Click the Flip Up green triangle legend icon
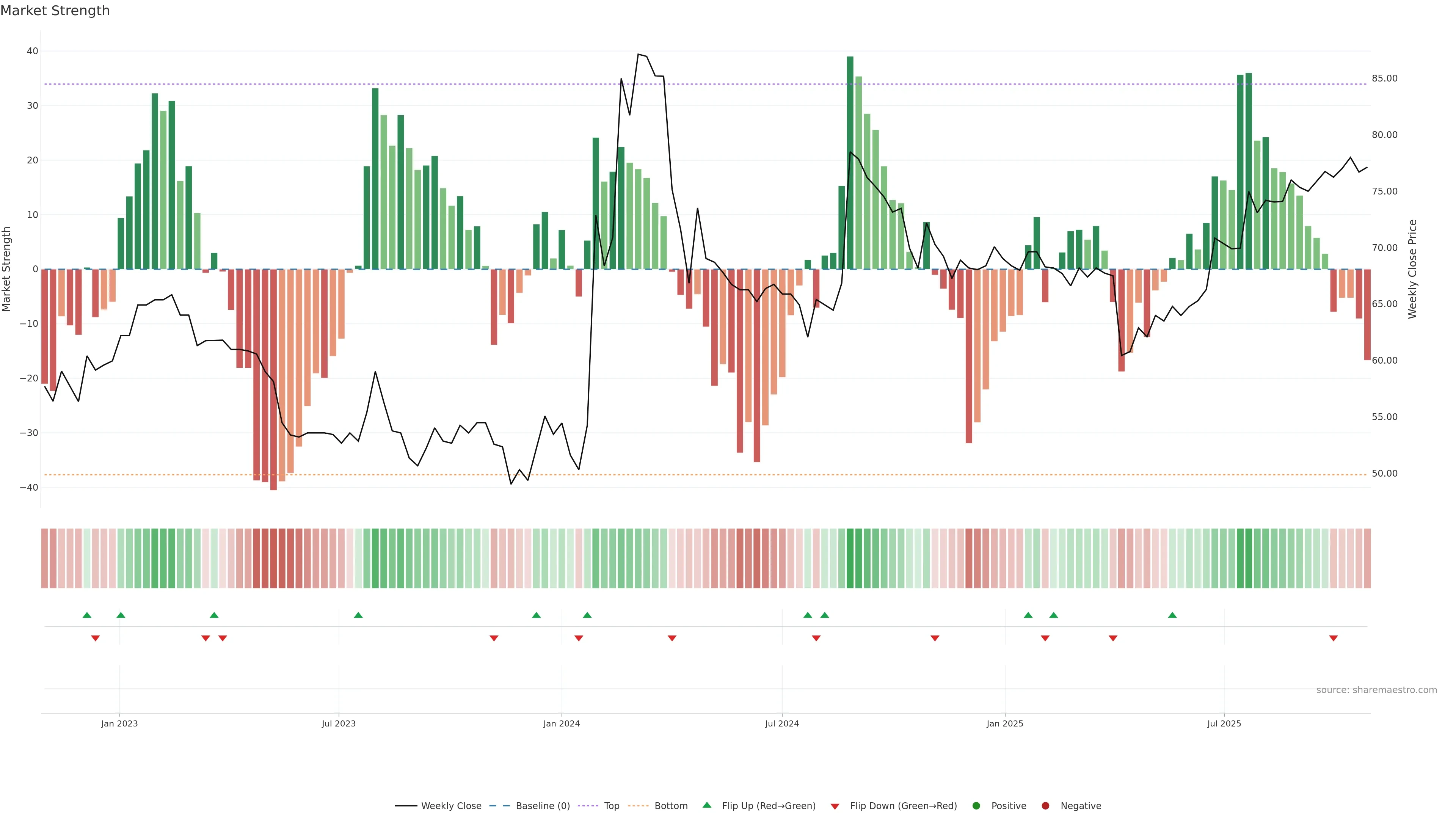 (706, 805)
